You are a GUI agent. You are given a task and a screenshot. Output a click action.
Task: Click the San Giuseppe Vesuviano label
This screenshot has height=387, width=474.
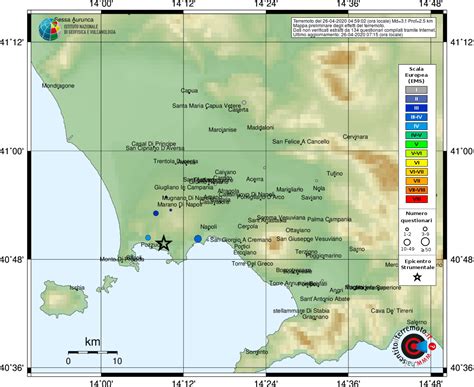pyautogui.click(x=309, y=239)
